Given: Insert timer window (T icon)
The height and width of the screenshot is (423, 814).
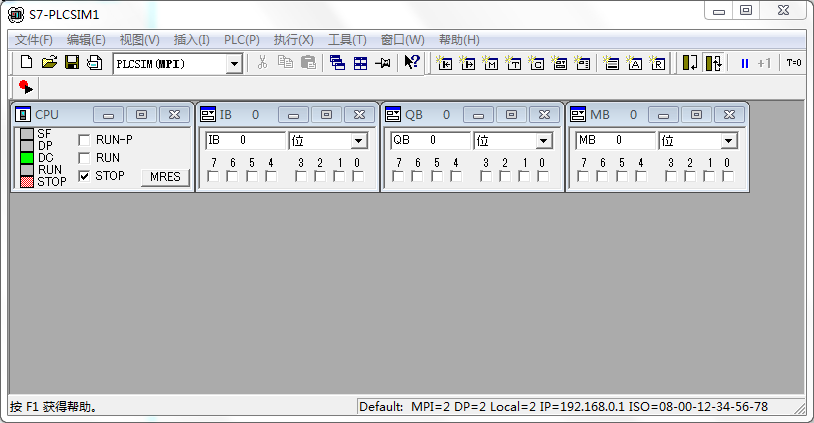Looking at the screenshot, I should (x=513, y=63).
